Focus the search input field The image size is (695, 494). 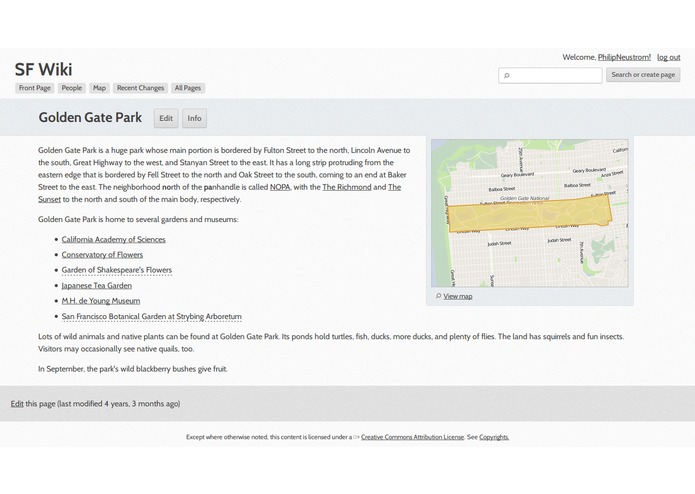click(550, 75)
